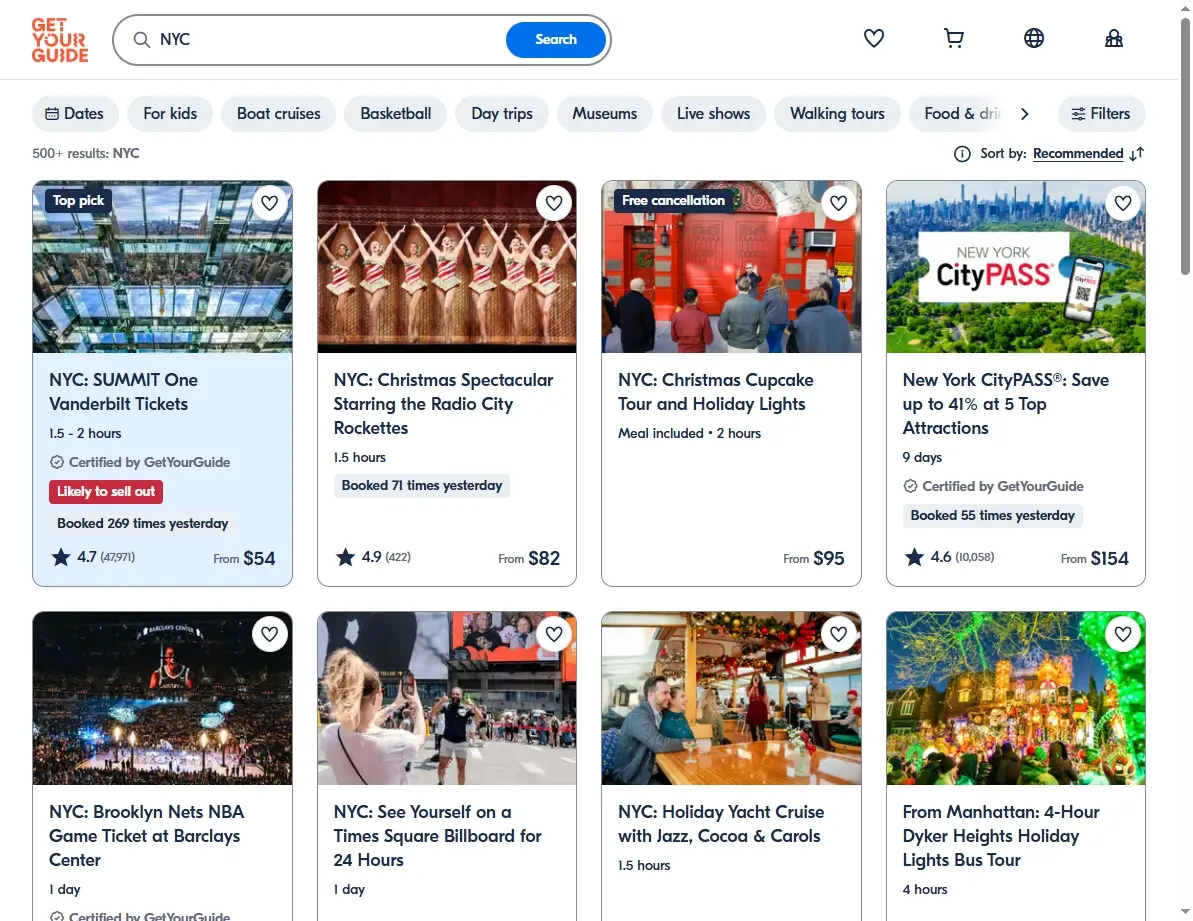Select the Boat cruises filter
This screenshot has height=921, width=1193.
278,113
